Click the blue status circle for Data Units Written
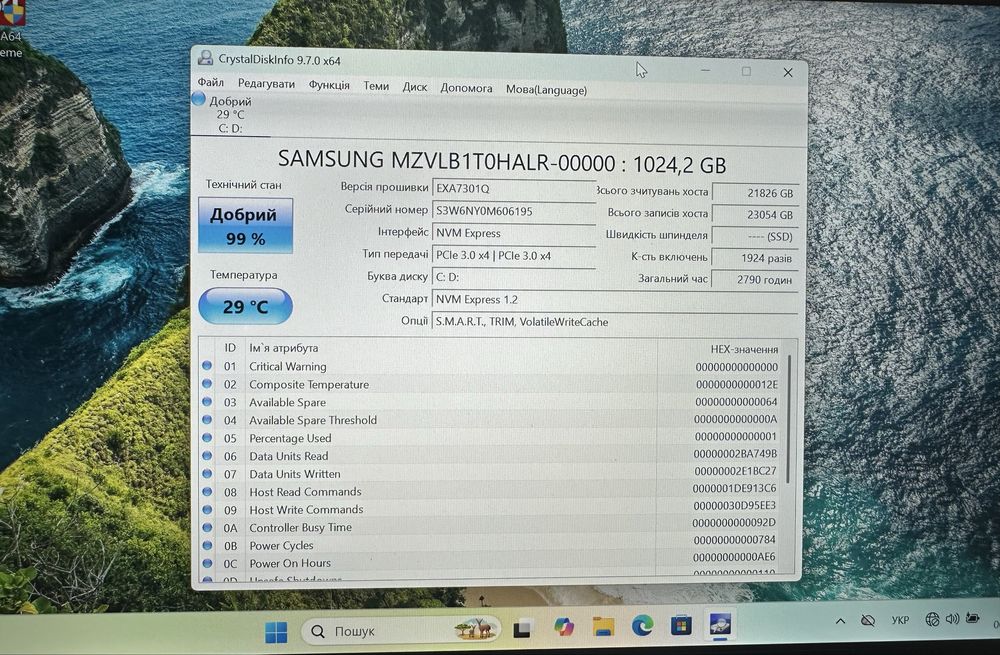Image resolution: width=1000 pixels, height=655 pixels. pos(207,473)
